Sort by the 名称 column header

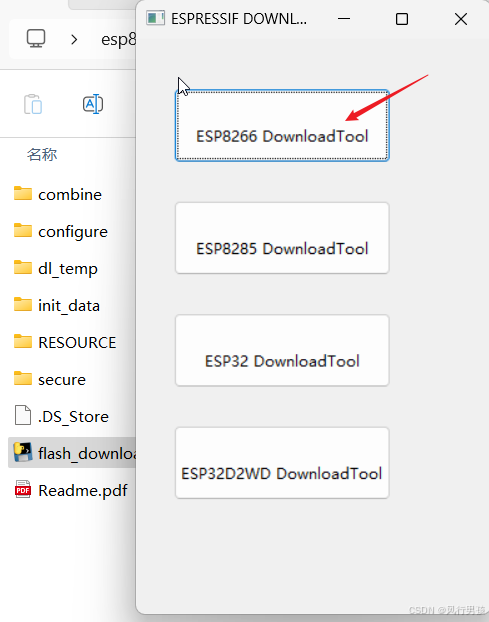42,155
